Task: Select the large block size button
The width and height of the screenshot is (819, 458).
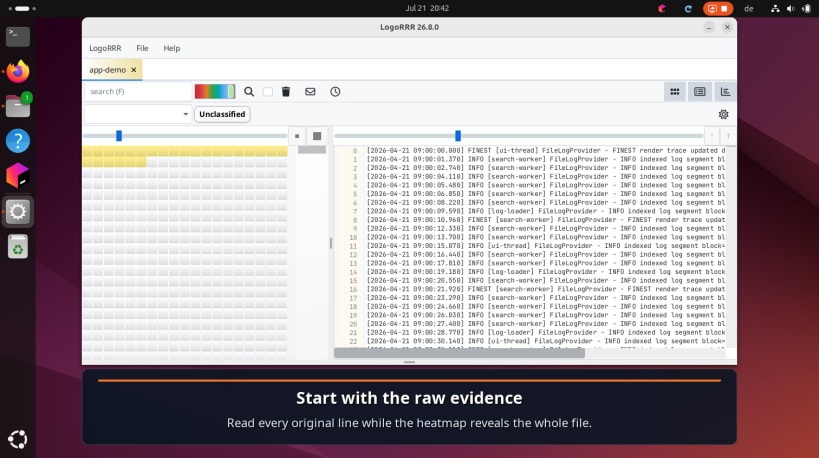Action: click(317, 136)
